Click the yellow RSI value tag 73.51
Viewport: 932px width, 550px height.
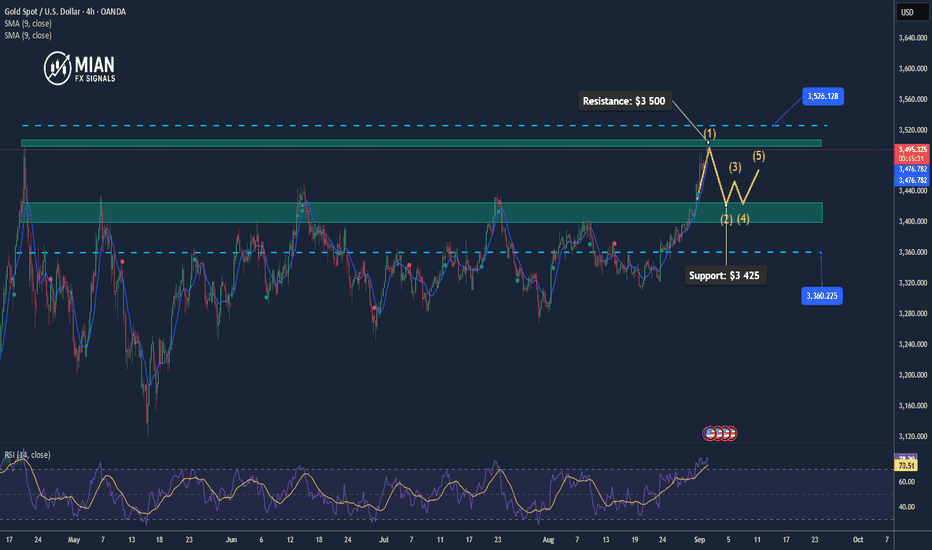pos(906,466)
